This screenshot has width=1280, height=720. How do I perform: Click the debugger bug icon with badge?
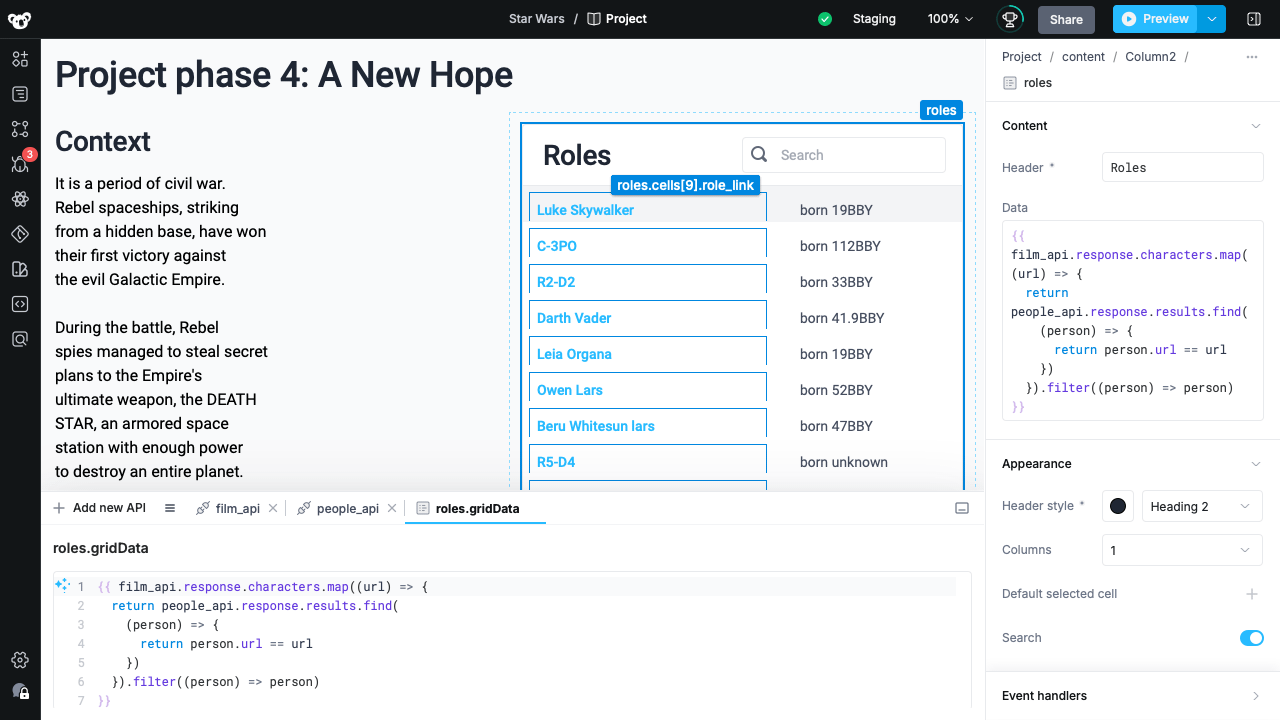(x=20, y=164)
